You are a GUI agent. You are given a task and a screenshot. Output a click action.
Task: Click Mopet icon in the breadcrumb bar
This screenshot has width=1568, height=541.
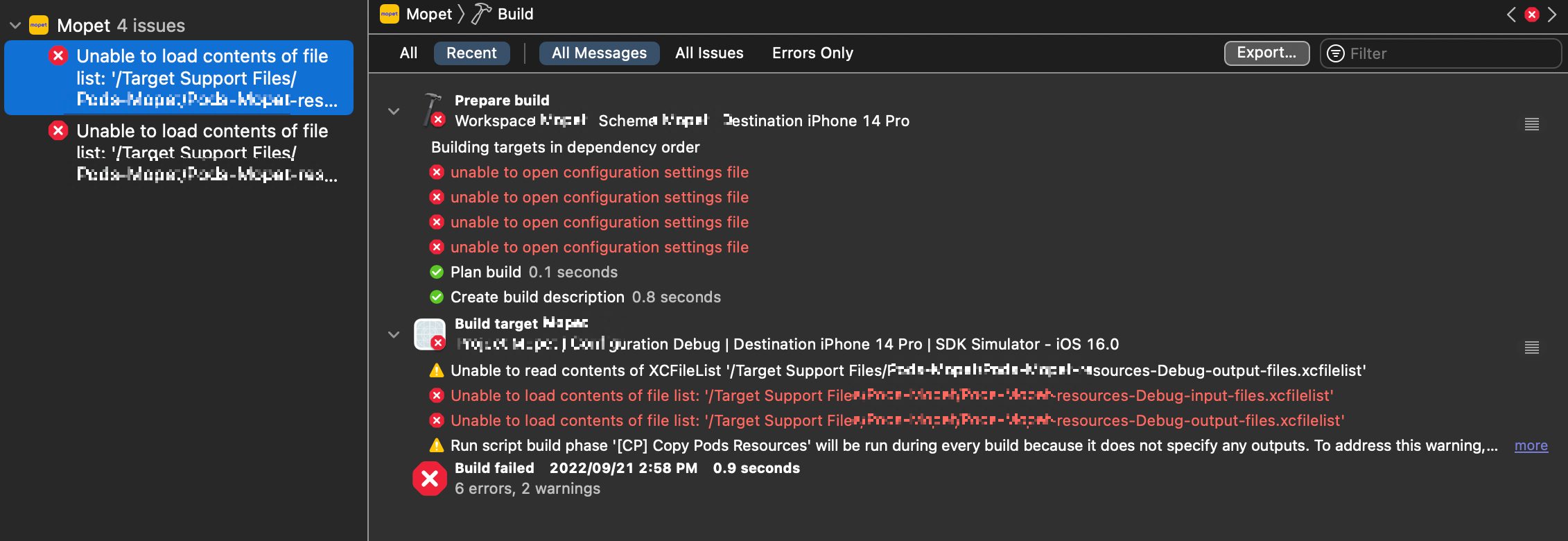point(390,14)
